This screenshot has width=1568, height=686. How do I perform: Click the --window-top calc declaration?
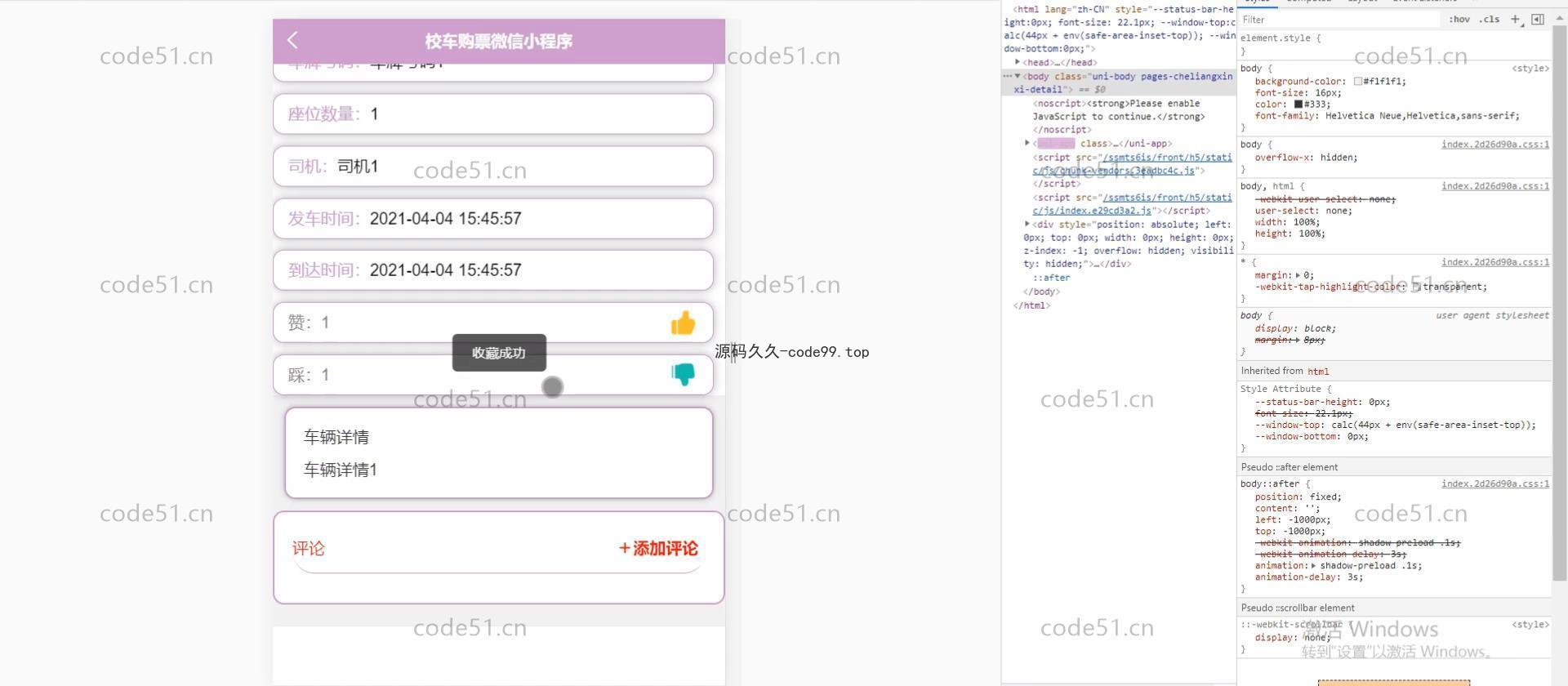click(1395, 425)
